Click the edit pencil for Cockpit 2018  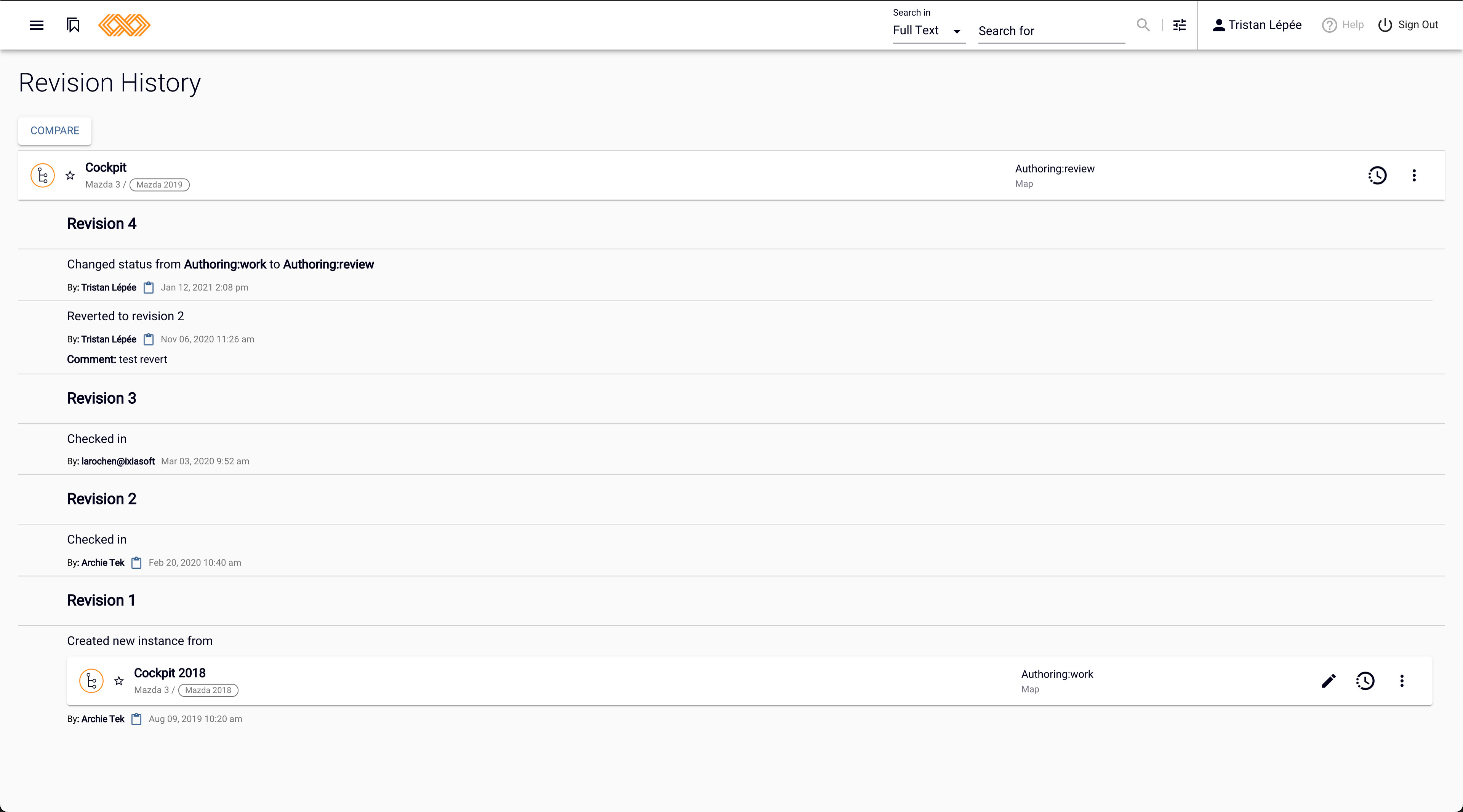pyautogui.click(x=1329, y=681)
